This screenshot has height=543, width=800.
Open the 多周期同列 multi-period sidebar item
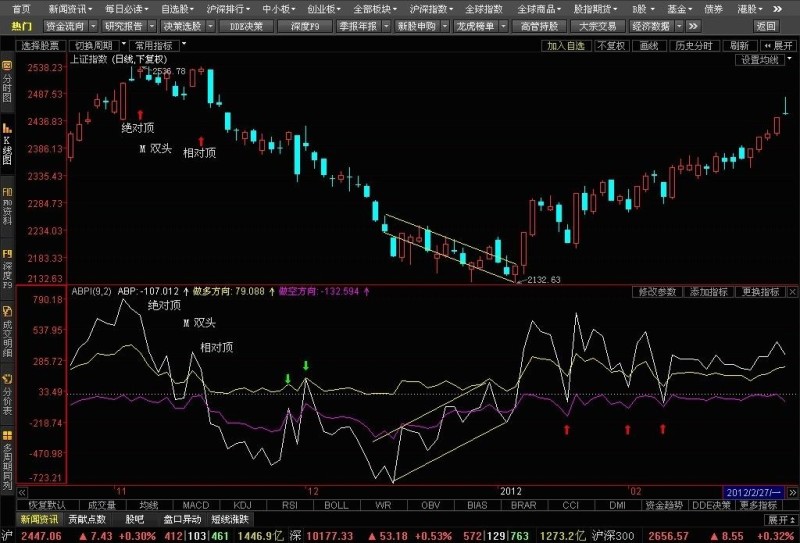[7, 460]
